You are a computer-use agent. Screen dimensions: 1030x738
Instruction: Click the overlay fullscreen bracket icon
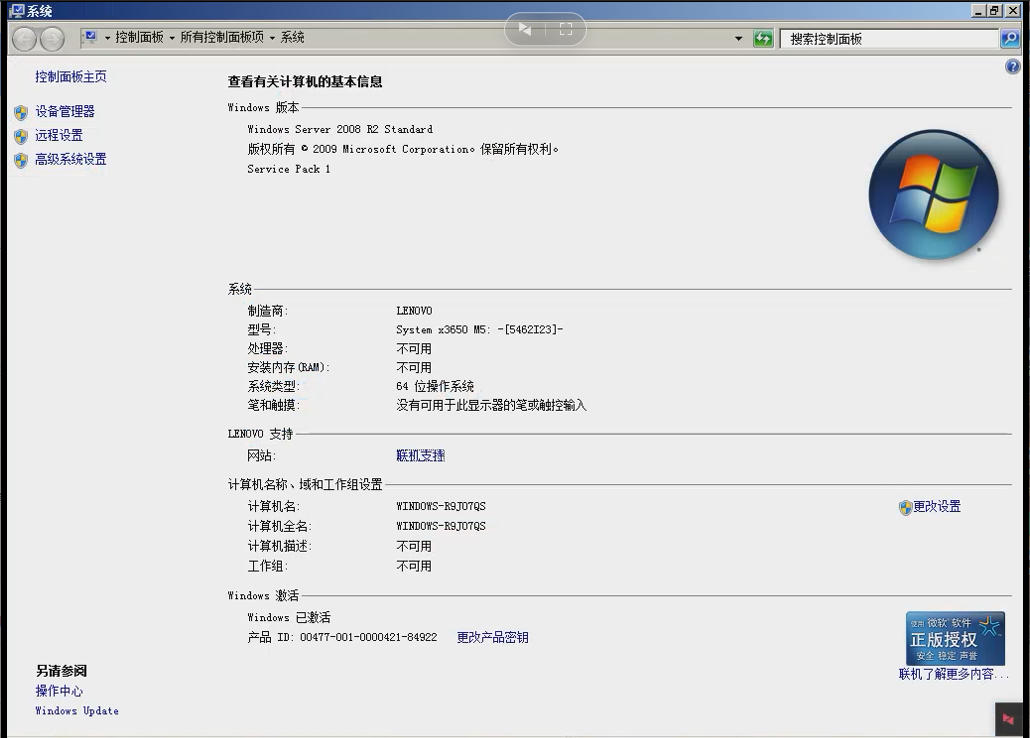click(566, 29)
